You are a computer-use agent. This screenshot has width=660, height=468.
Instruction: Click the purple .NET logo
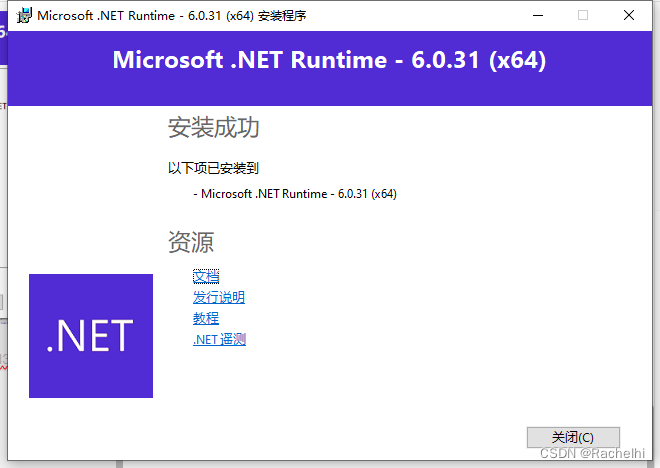point(91,336)
